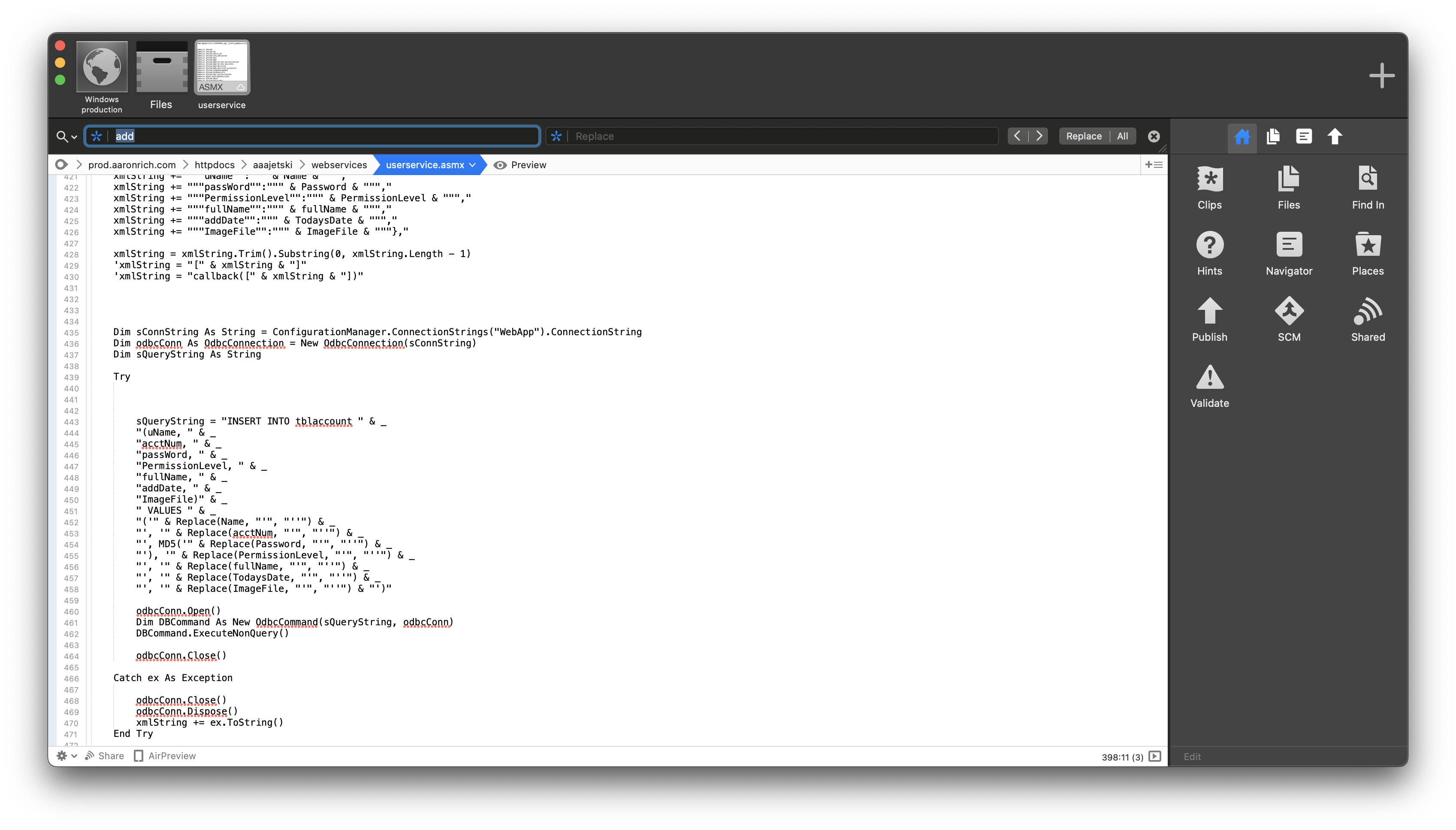Viewport: 1456px width, 830px height.
Task: Toggle the Preview eye button
Action: 520,165
